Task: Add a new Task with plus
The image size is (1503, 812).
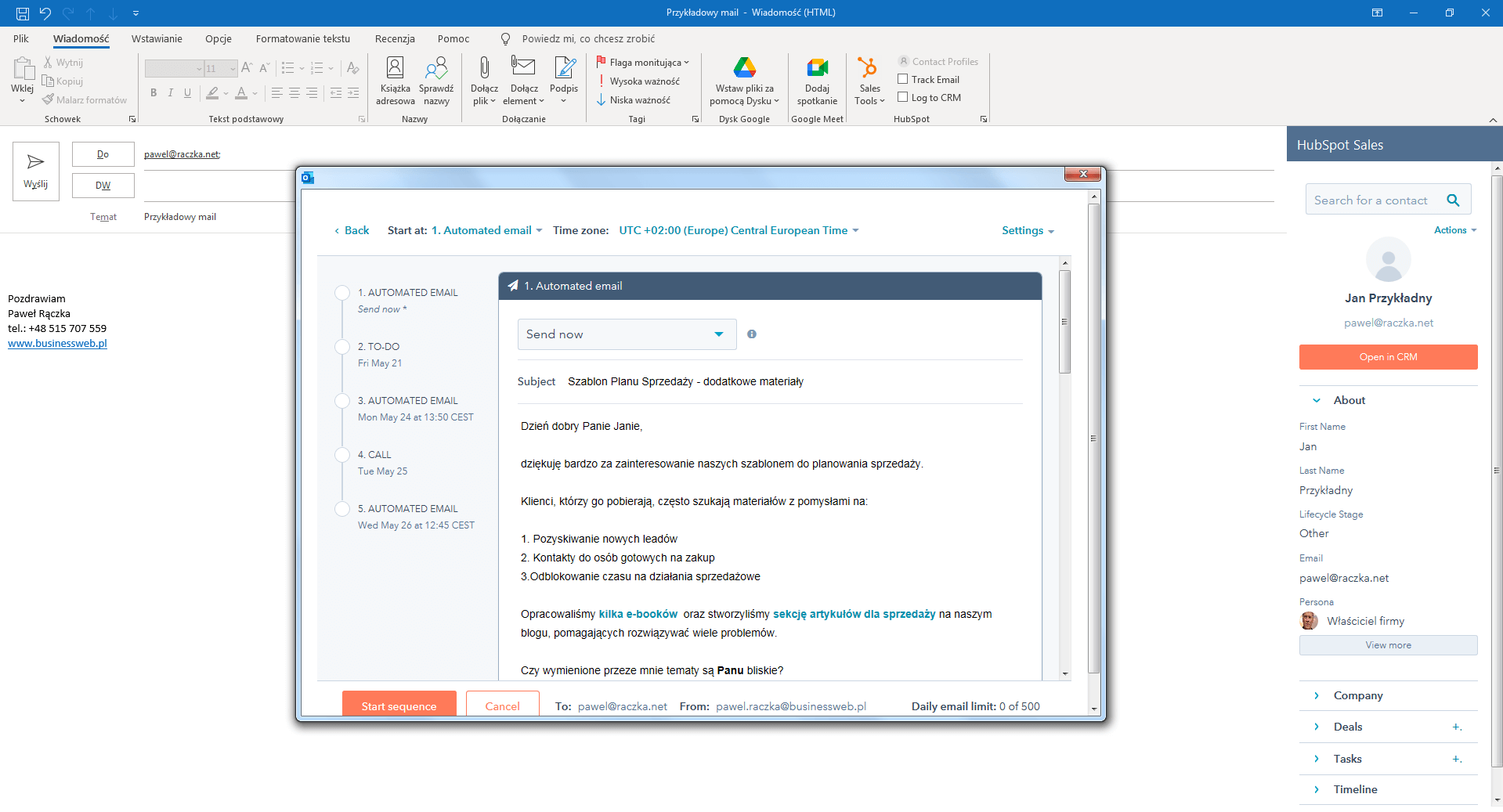Action: pos(1457,759)
